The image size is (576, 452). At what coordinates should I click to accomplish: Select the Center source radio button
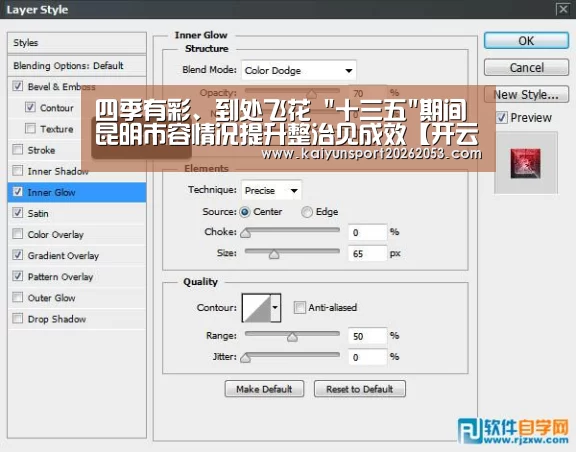[x=245, y=212]
